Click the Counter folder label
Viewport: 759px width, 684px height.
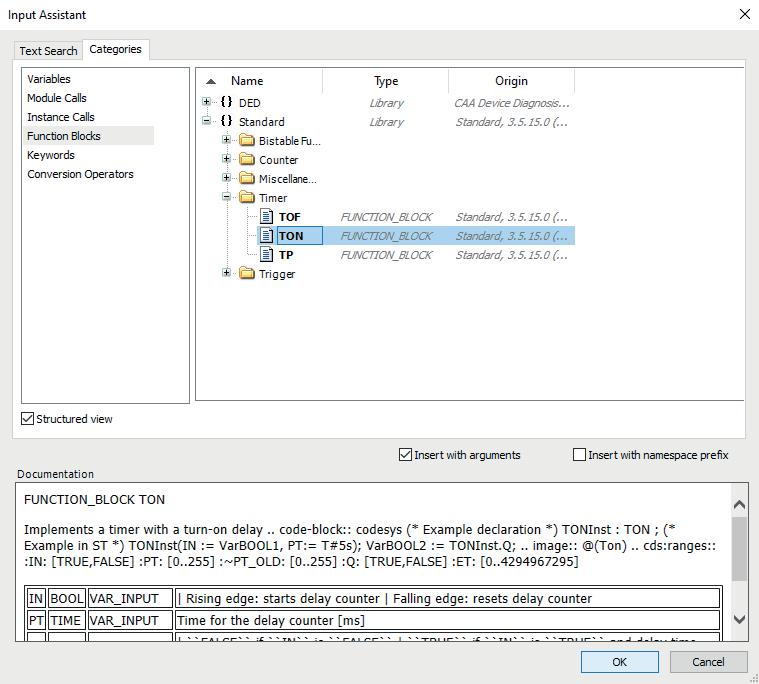278,160
